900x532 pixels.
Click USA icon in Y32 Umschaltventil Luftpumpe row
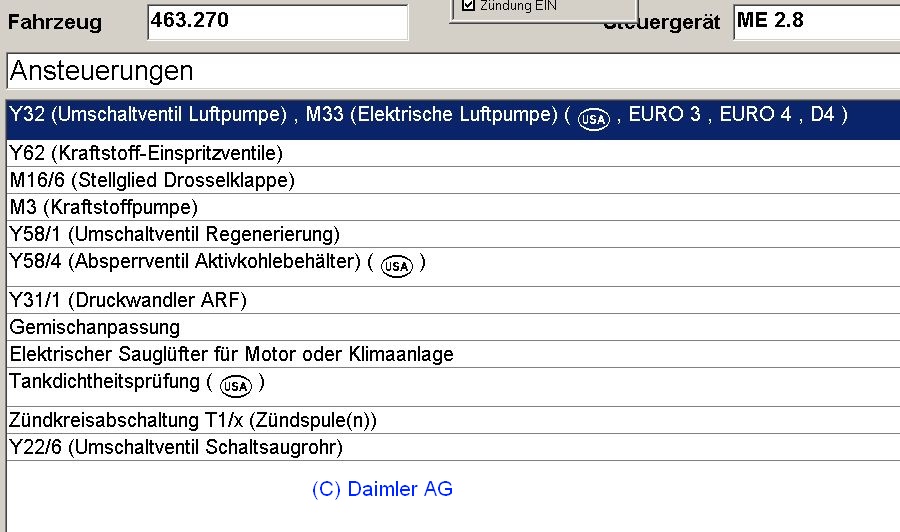pyautogui.click(x=594, y=119)
